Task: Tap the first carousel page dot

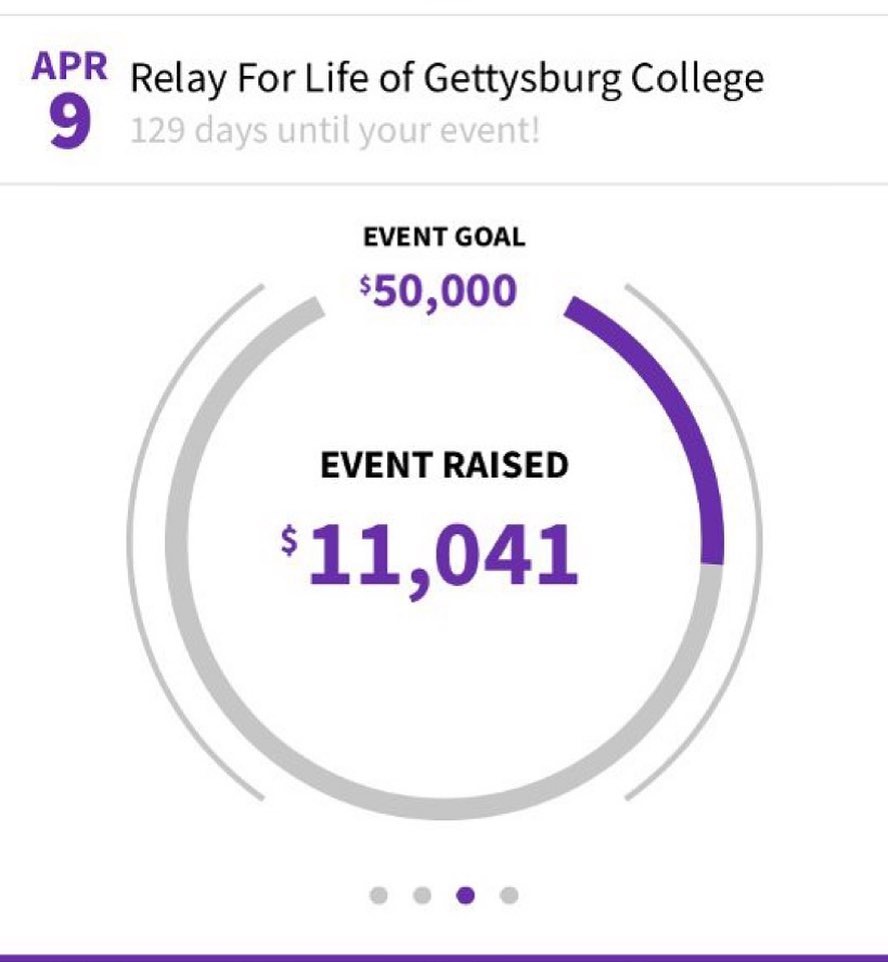Action: [379, 895]
